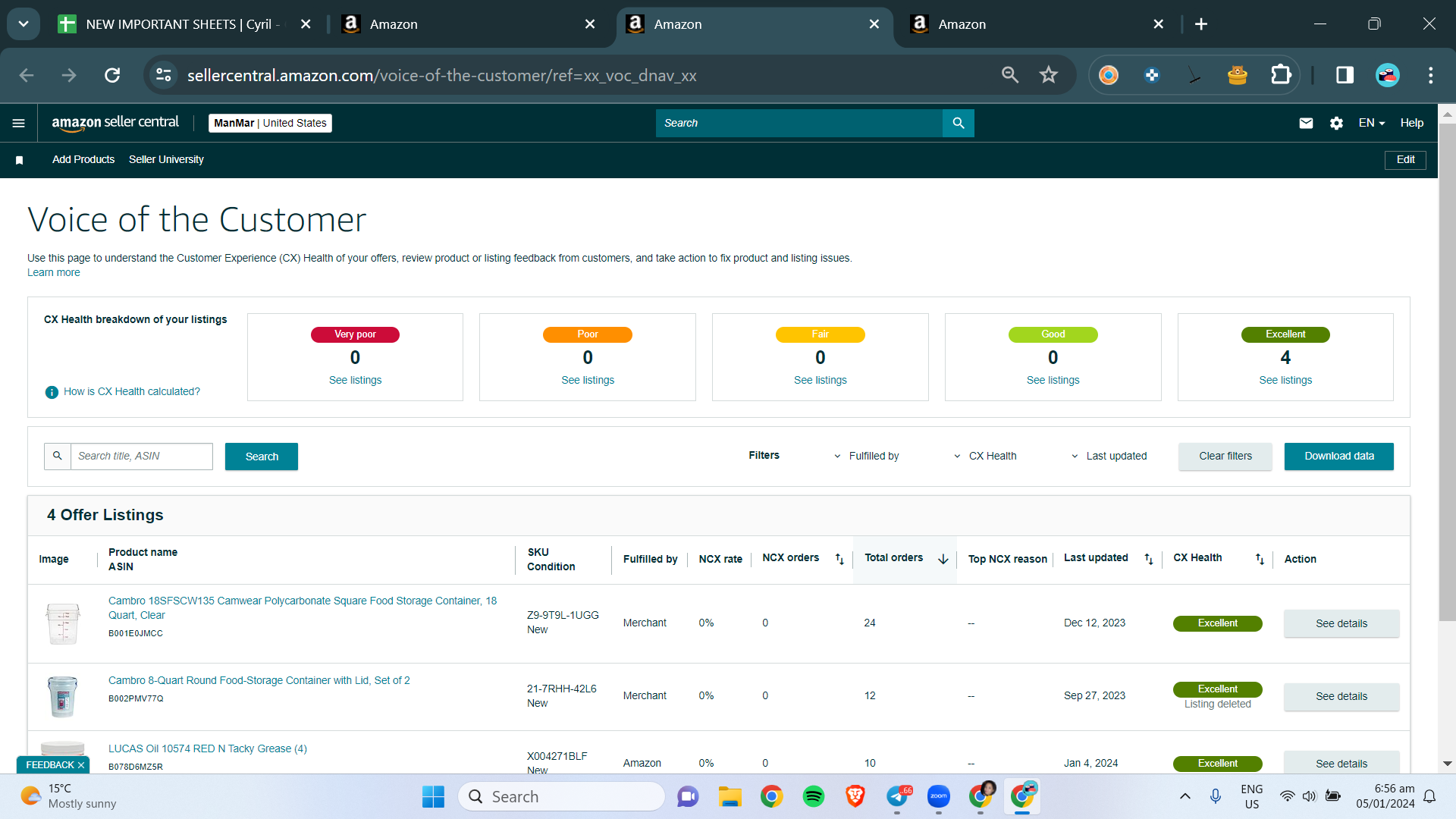
Task: Open the Help menu item
Action: click(x=1412, y=123)
